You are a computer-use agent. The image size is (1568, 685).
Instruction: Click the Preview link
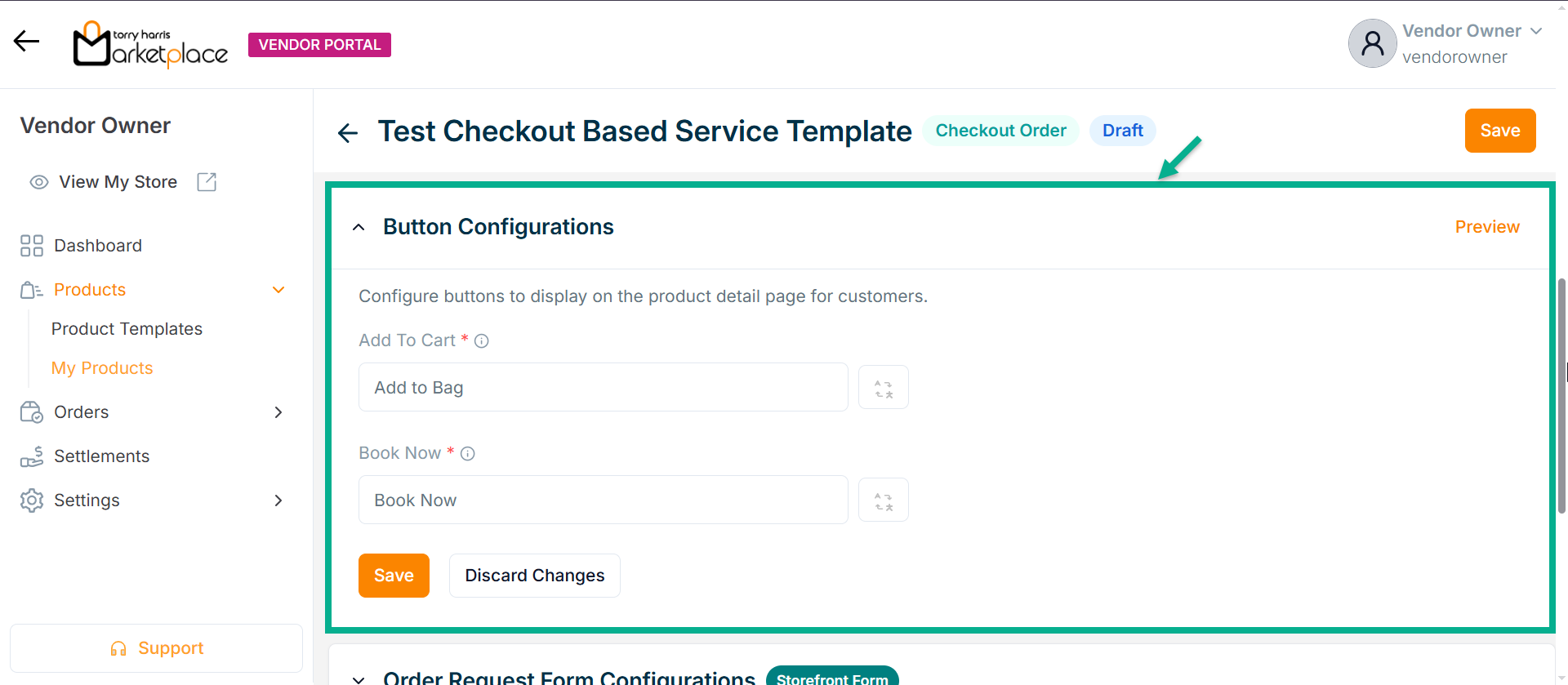tap(1486, 227)
